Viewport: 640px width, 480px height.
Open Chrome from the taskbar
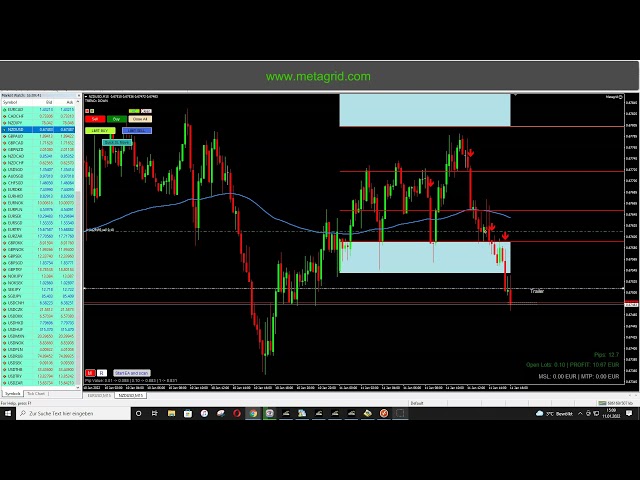(253, 413)
